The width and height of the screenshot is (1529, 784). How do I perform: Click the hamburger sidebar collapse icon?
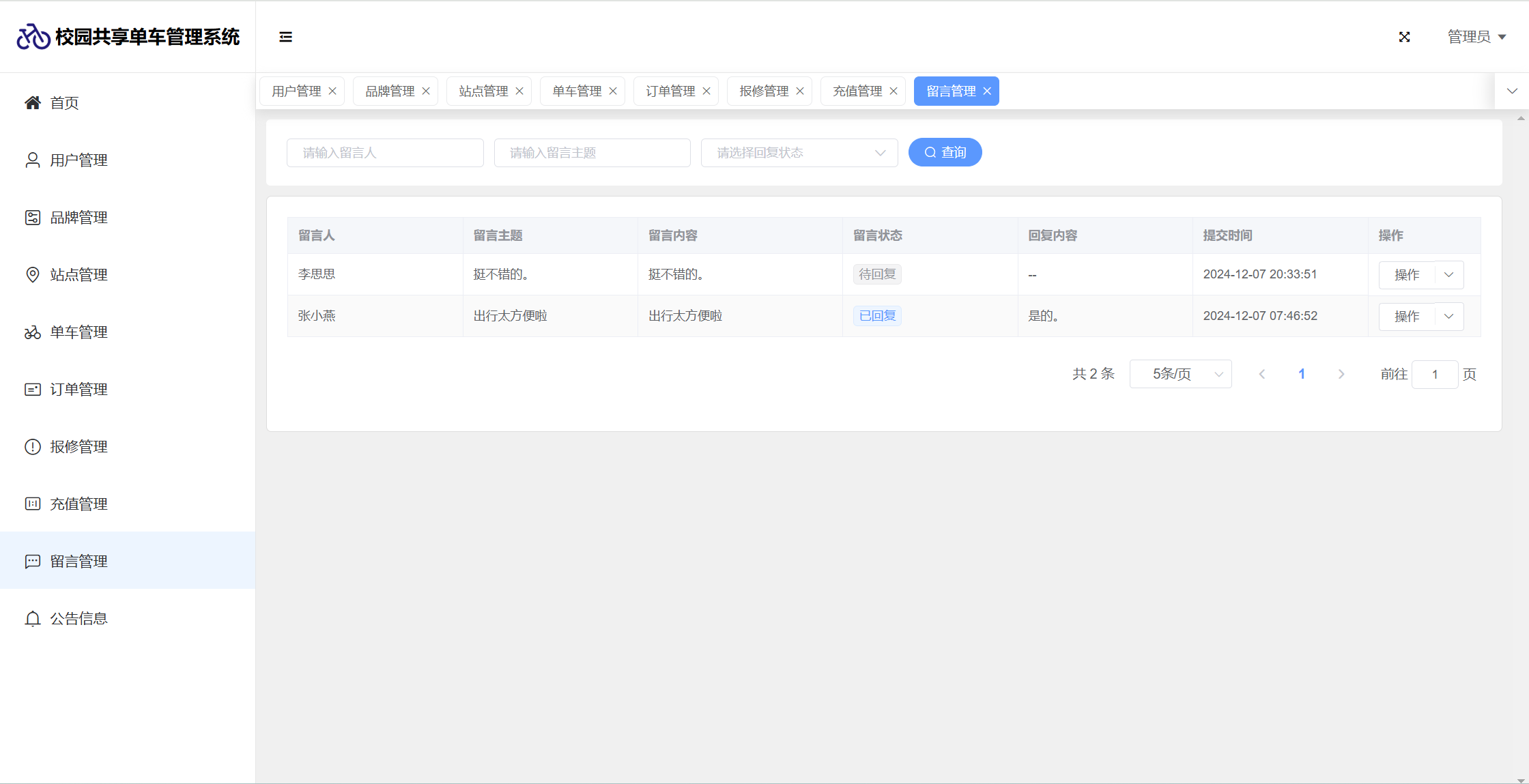tap(285, 37)
